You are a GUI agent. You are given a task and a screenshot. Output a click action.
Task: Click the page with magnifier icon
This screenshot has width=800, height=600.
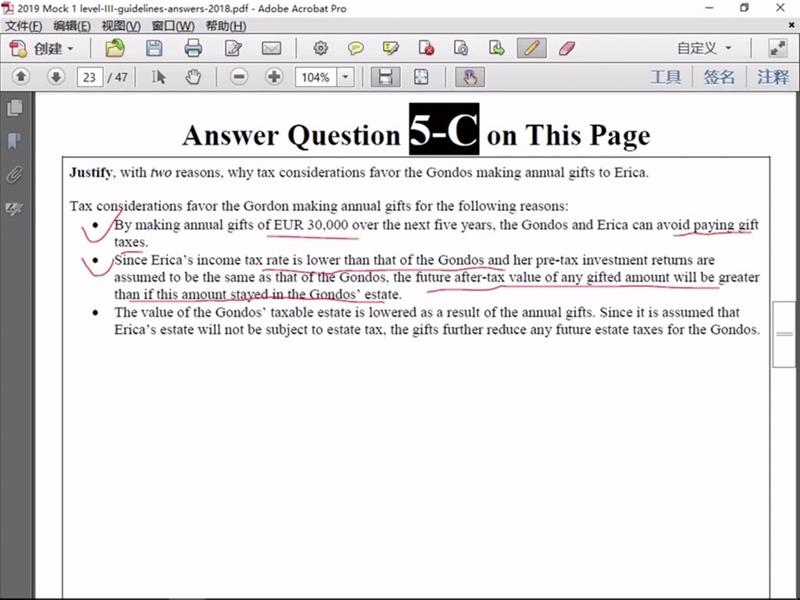[x=461, y=48]
